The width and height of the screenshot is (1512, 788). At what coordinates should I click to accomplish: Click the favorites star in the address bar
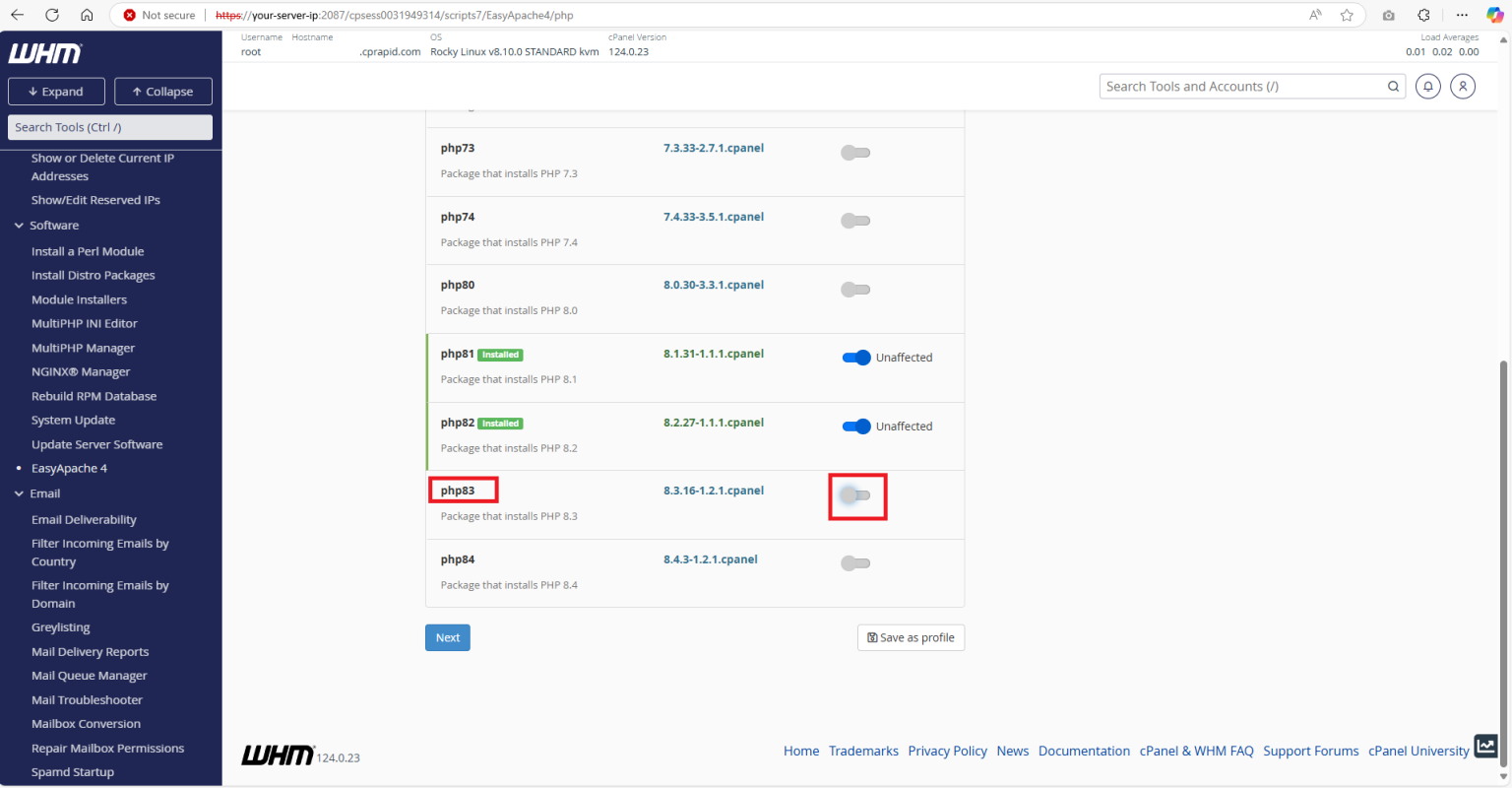tap(1347, 15)
